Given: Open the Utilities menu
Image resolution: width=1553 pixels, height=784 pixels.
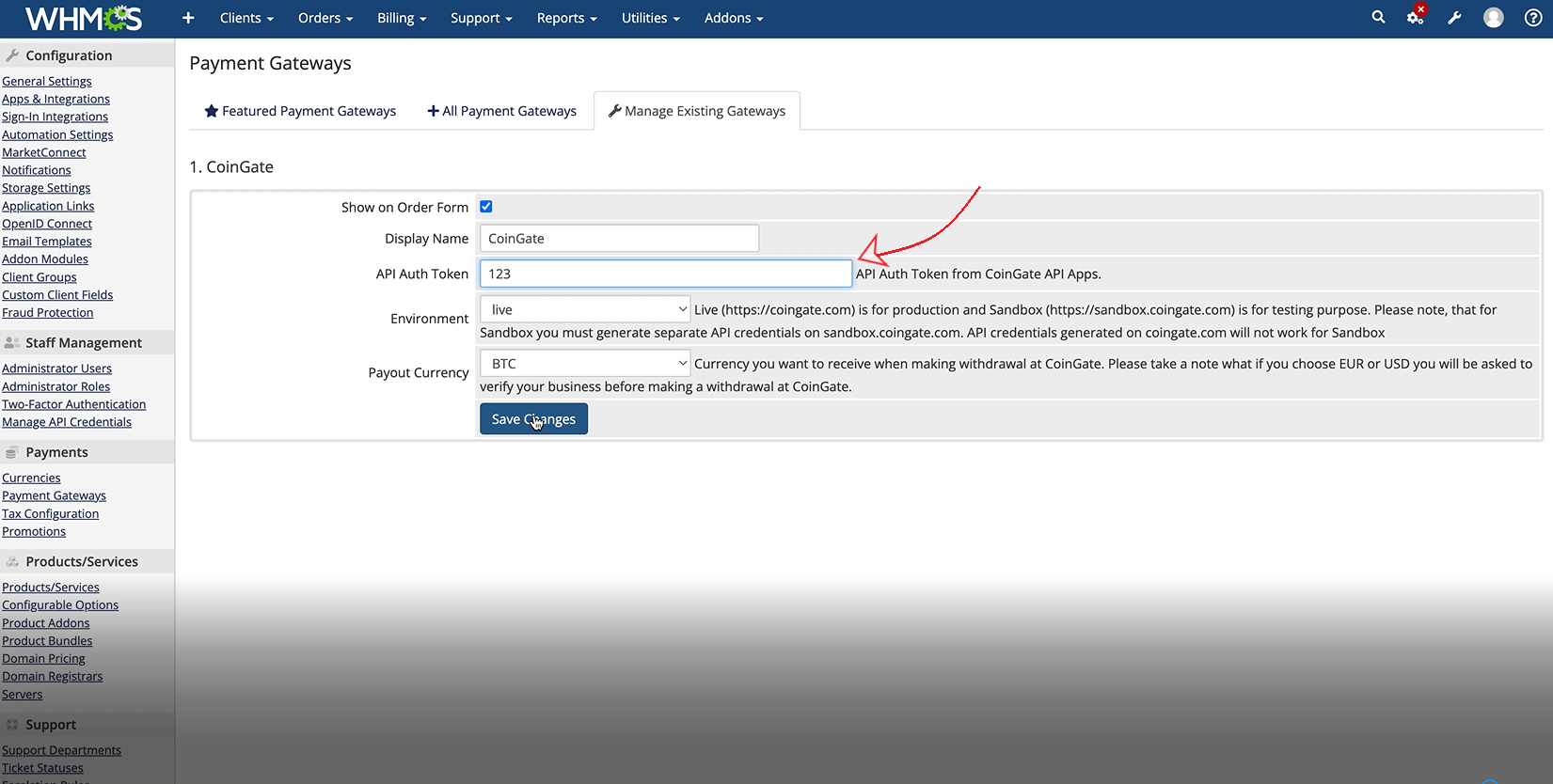Looking at the screenshot, I should [x=650, y=18].
